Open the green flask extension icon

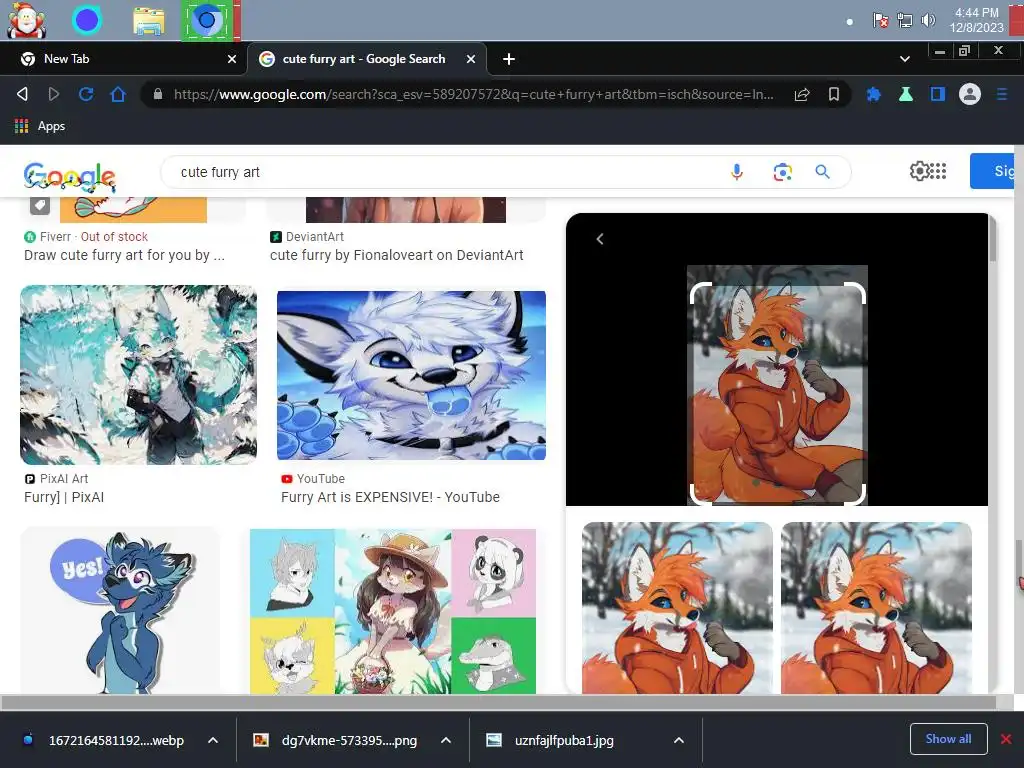click(x=905, y=94)
